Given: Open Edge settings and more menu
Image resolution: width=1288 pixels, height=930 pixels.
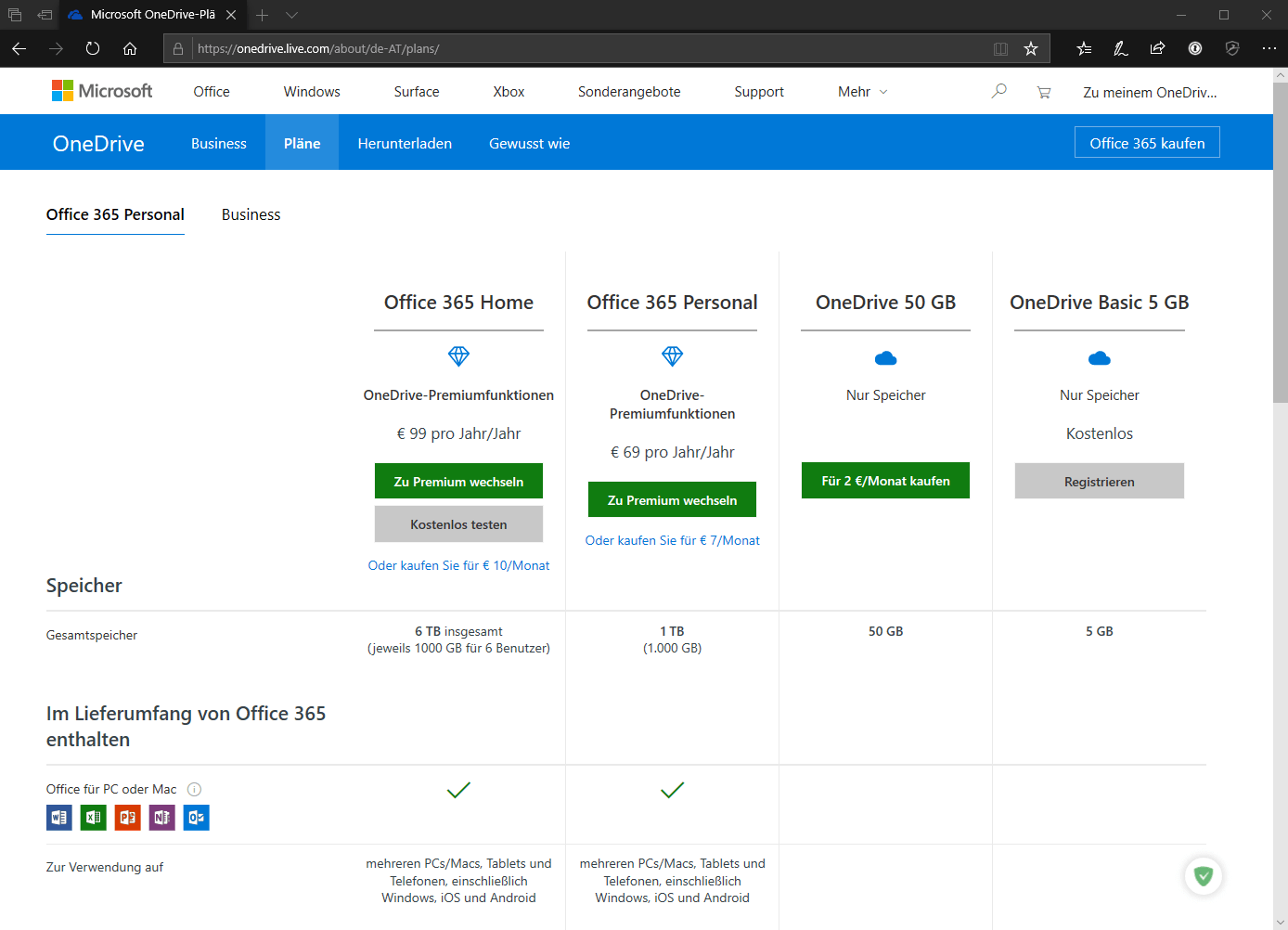Looking at the screenshot, I should pos(1269,48).
